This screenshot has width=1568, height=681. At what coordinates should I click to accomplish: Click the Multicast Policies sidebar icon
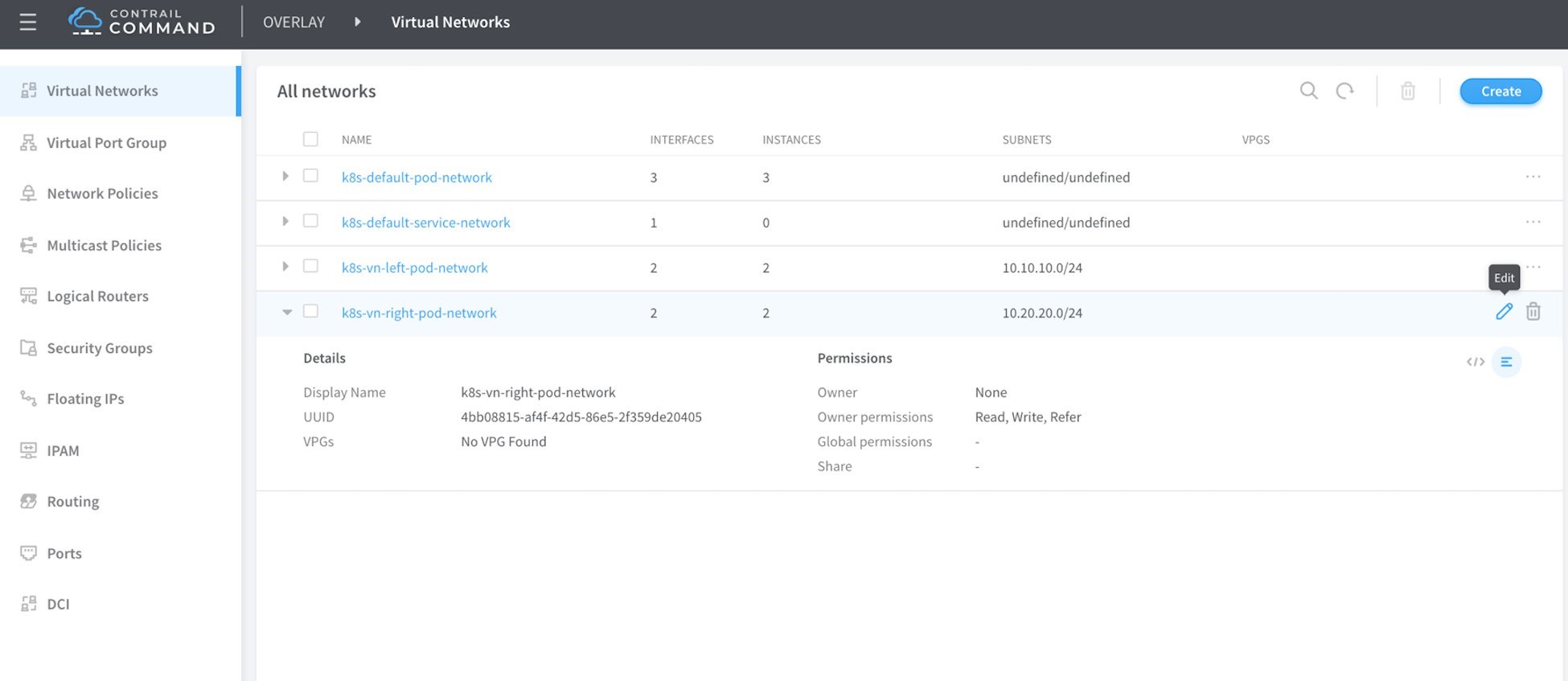point(29,245)
